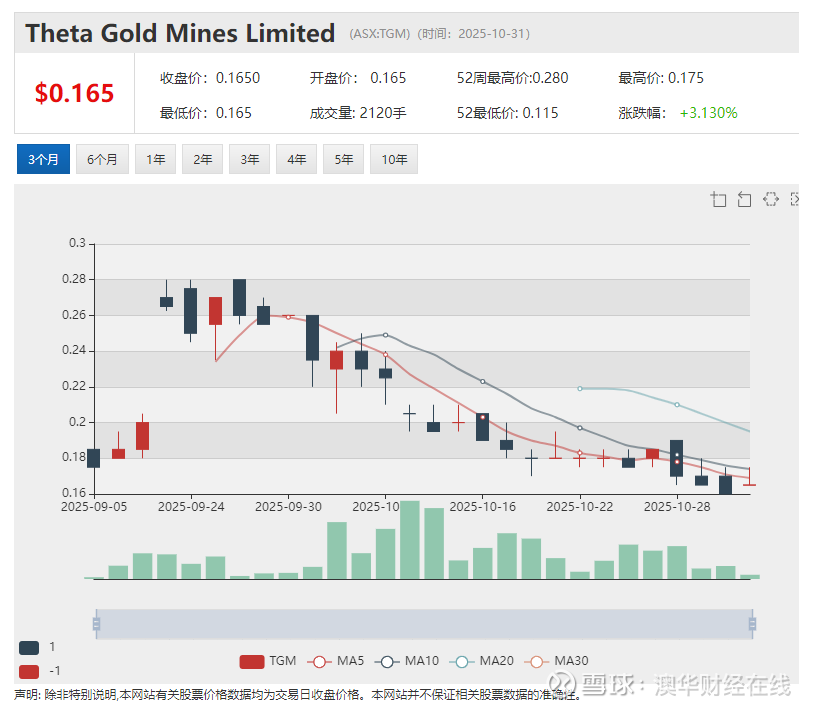Click the 2025-10-16 x-axis date label
The width and height of the screenshot is (815, 711).
tap(482, 507)
